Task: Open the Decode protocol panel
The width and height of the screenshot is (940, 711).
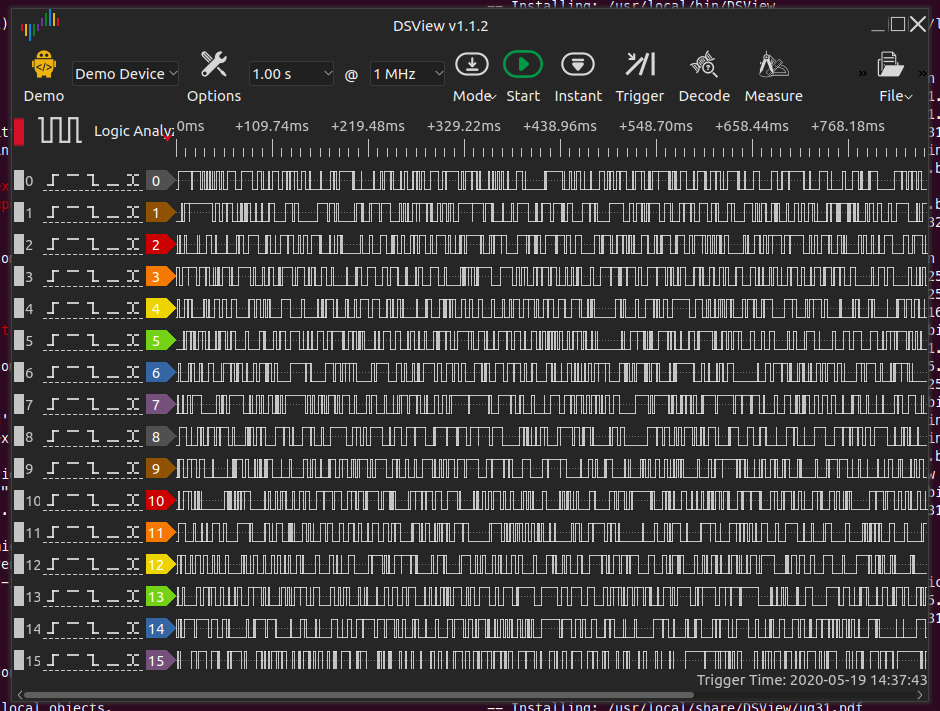Action: tap(704, 66)
